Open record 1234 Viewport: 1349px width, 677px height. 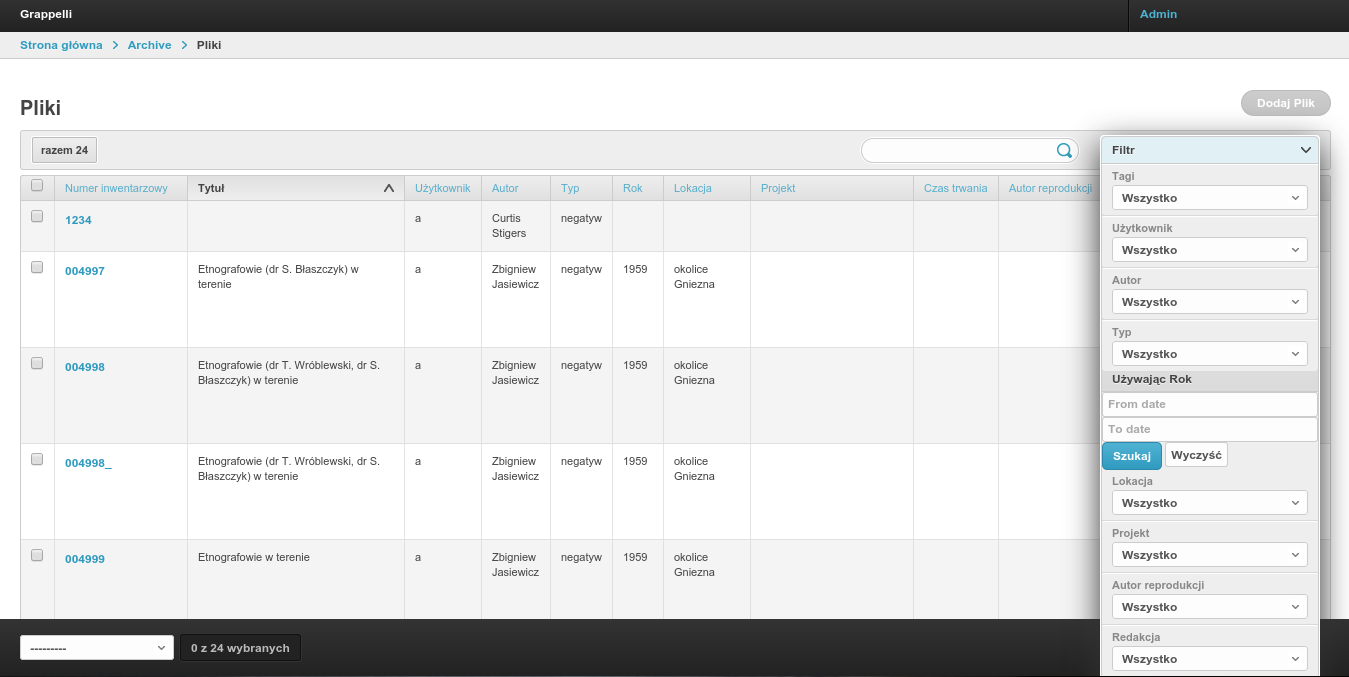pos(78,220)
